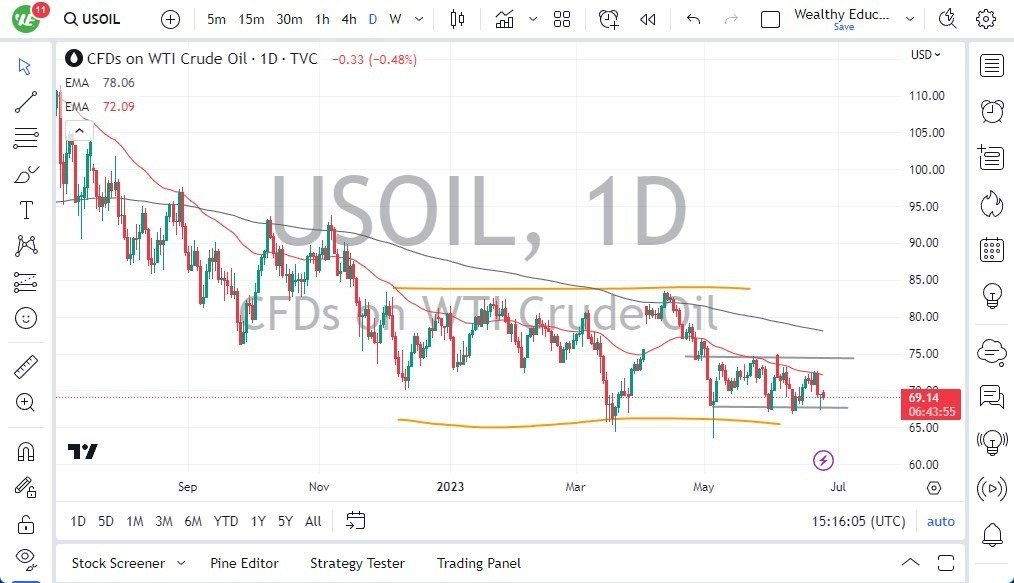Open the Brush drawing tool
Screen dimensions: 1014x583
[x=27, y=174]
